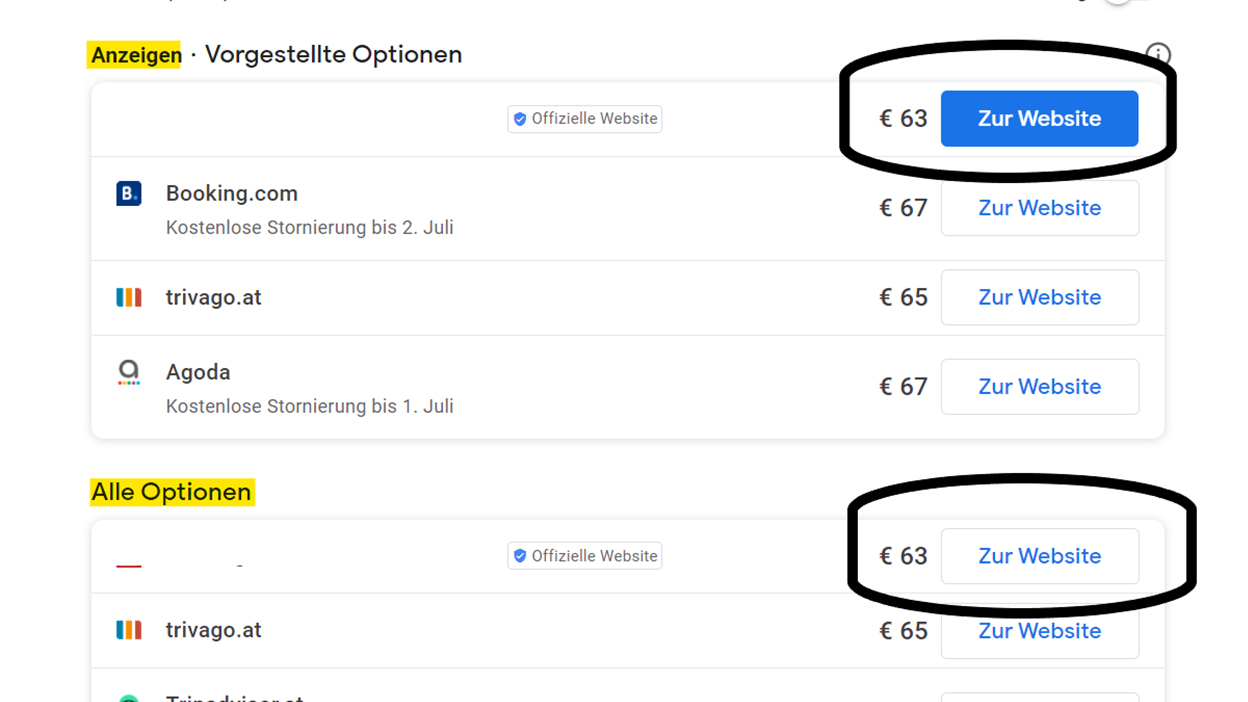The width and height of the screenshot is (1248, 702).
Task: Open Agoda offer via Zur Website
Action: click(1039, 386)
